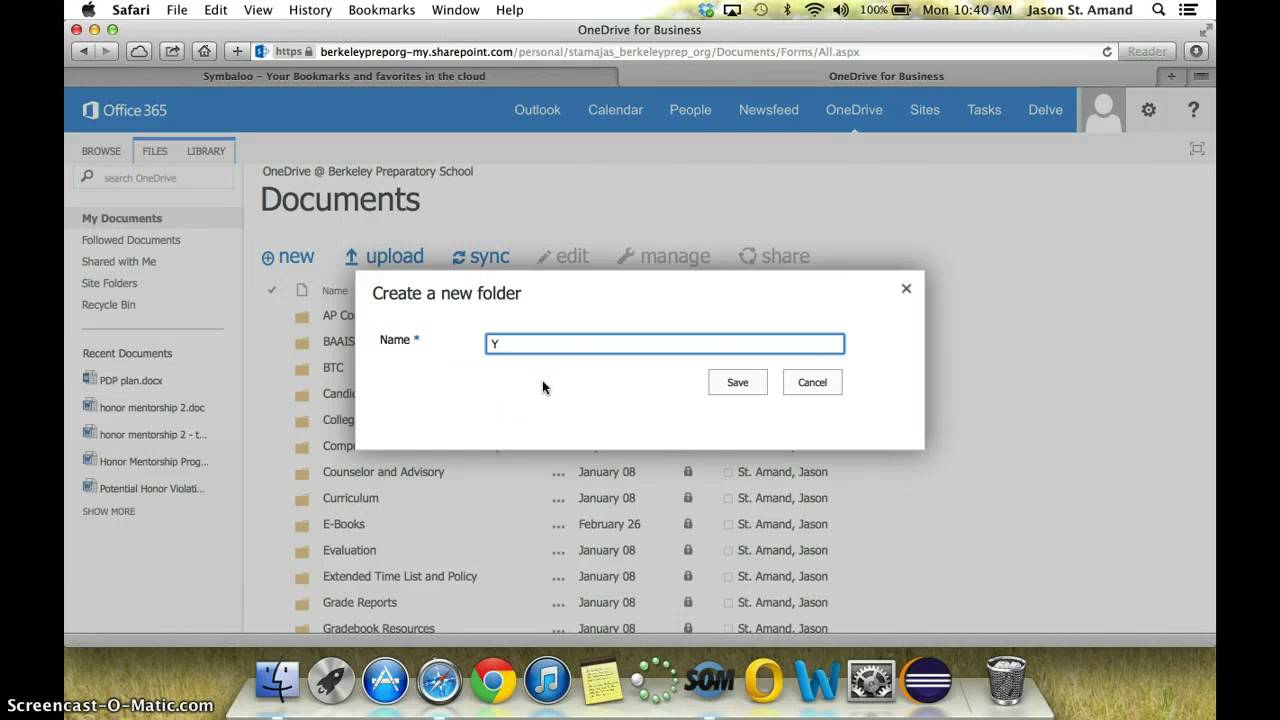Image resolution: width=1280 pixels, height=720 pixels.
Task: Open Tasks in the navigation bar
Action: click(x=984, y=110)
